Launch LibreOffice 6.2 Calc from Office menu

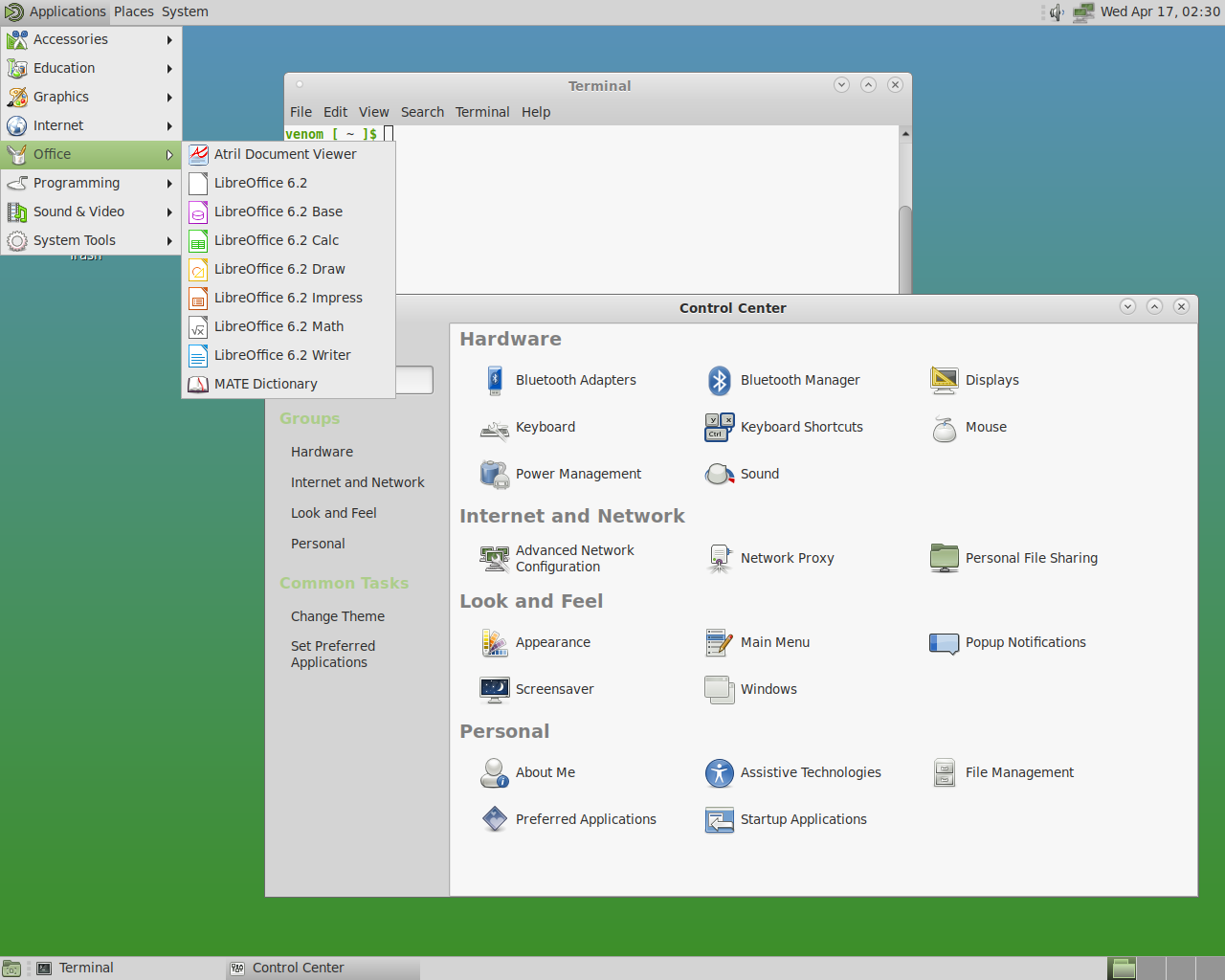[x=288, y=240]
